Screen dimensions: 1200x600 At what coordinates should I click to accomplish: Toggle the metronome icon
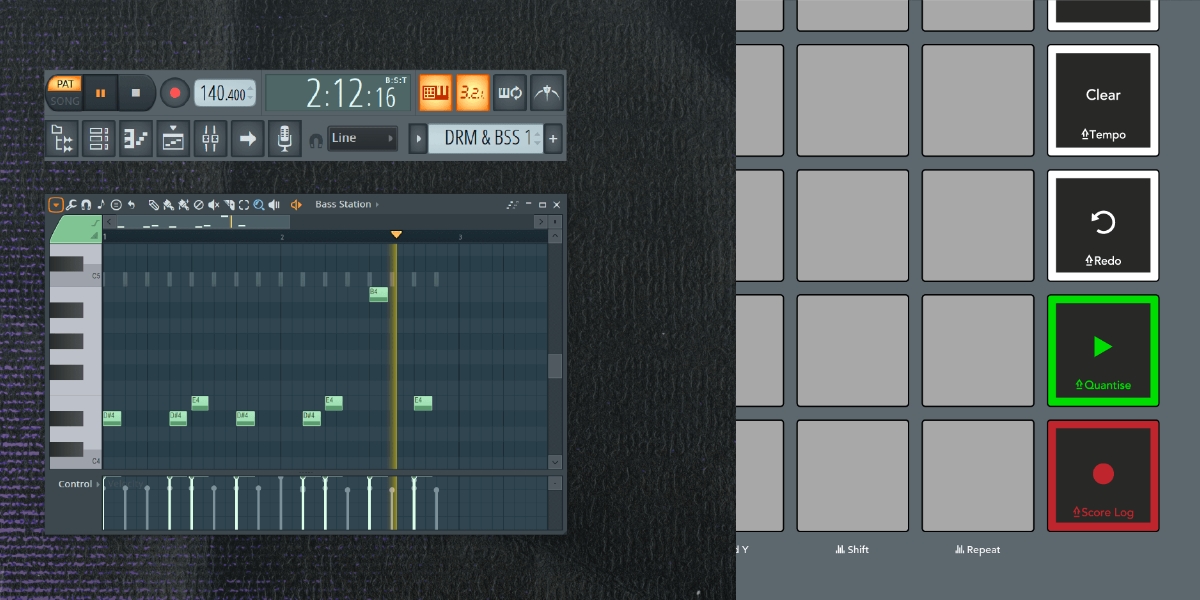pyautogui.click(x=546, y=93)
